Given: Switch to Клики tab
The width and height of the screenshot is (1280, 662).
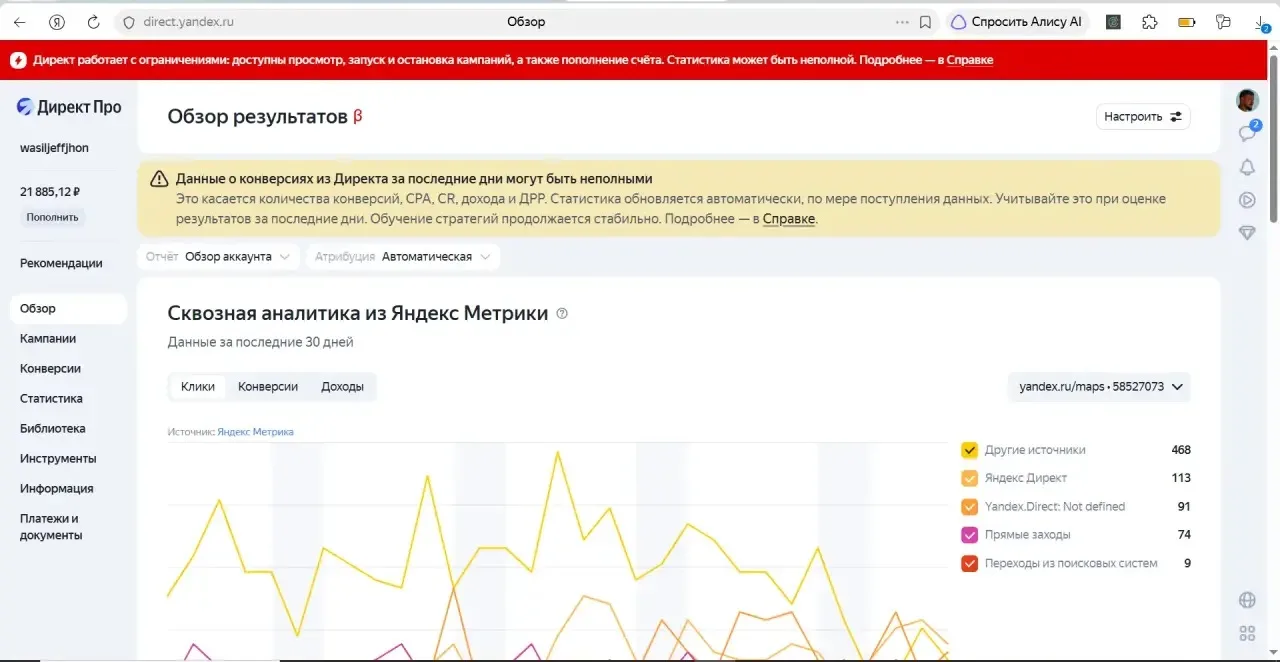Looking at the screenshot, I should pos(198,386).
